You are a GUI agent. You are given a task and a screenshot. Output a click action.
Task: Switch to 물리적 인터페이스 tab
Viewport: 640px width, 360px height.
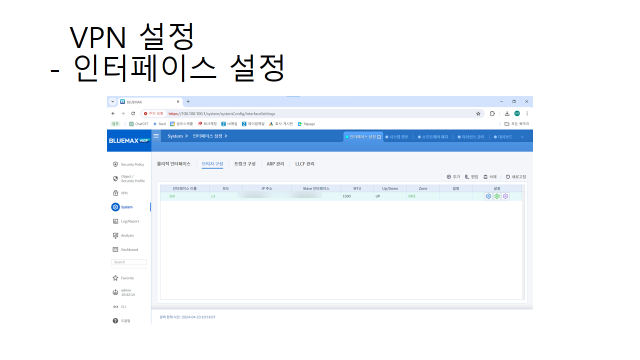[x=173, y=164]
